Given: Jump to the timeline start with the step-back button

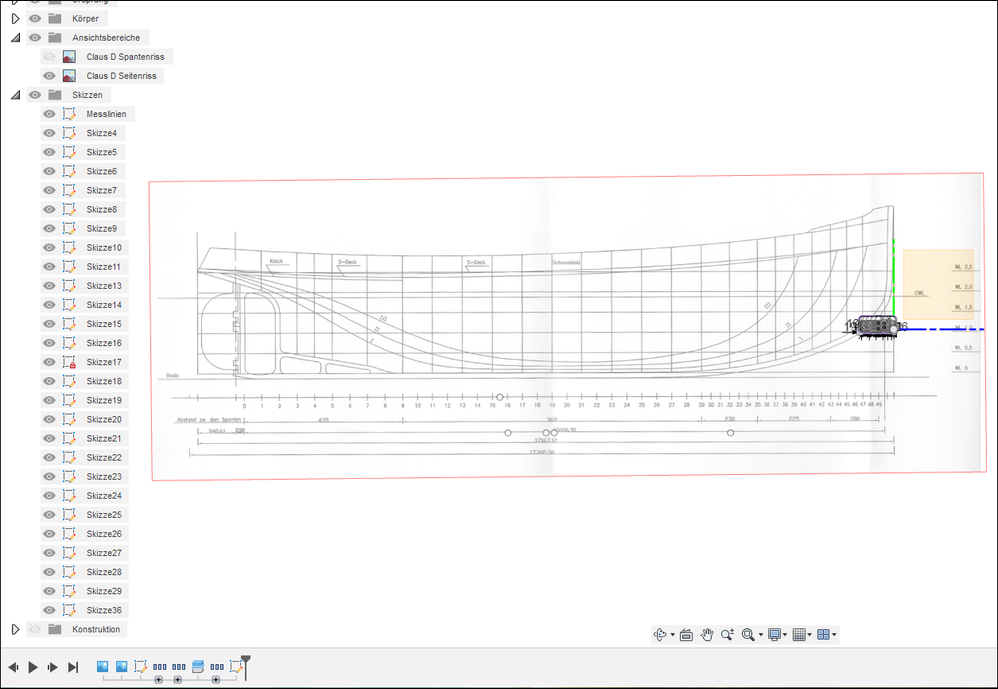Looking at the screenshot, I should tap(13, 667).
